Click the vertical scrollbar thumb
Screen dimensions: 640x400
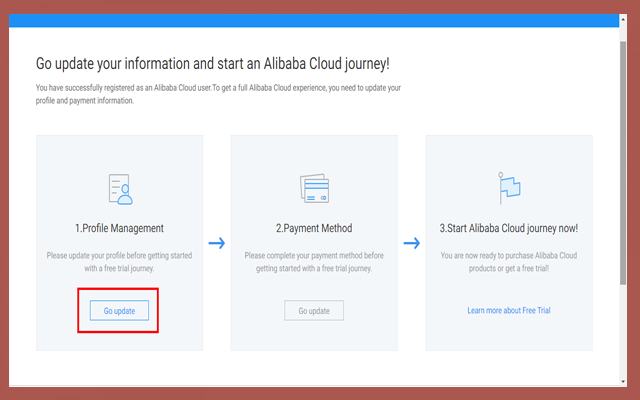click(623, 162)
